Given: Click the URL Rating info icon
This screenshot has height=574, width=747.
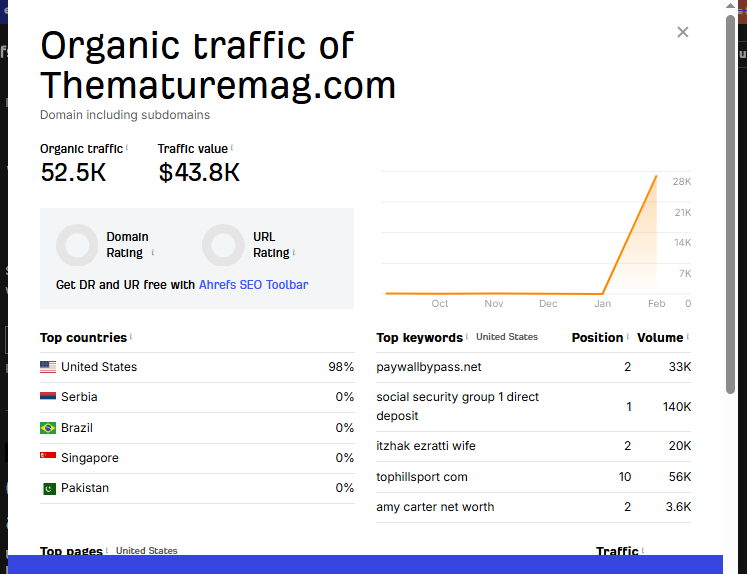Looking at the screenshot, I should 293,252.
